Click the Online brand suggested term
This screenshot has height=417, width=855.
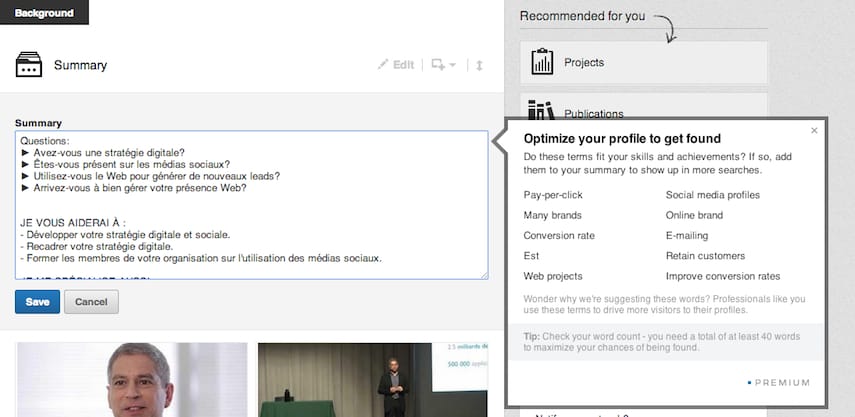(694, 215)
